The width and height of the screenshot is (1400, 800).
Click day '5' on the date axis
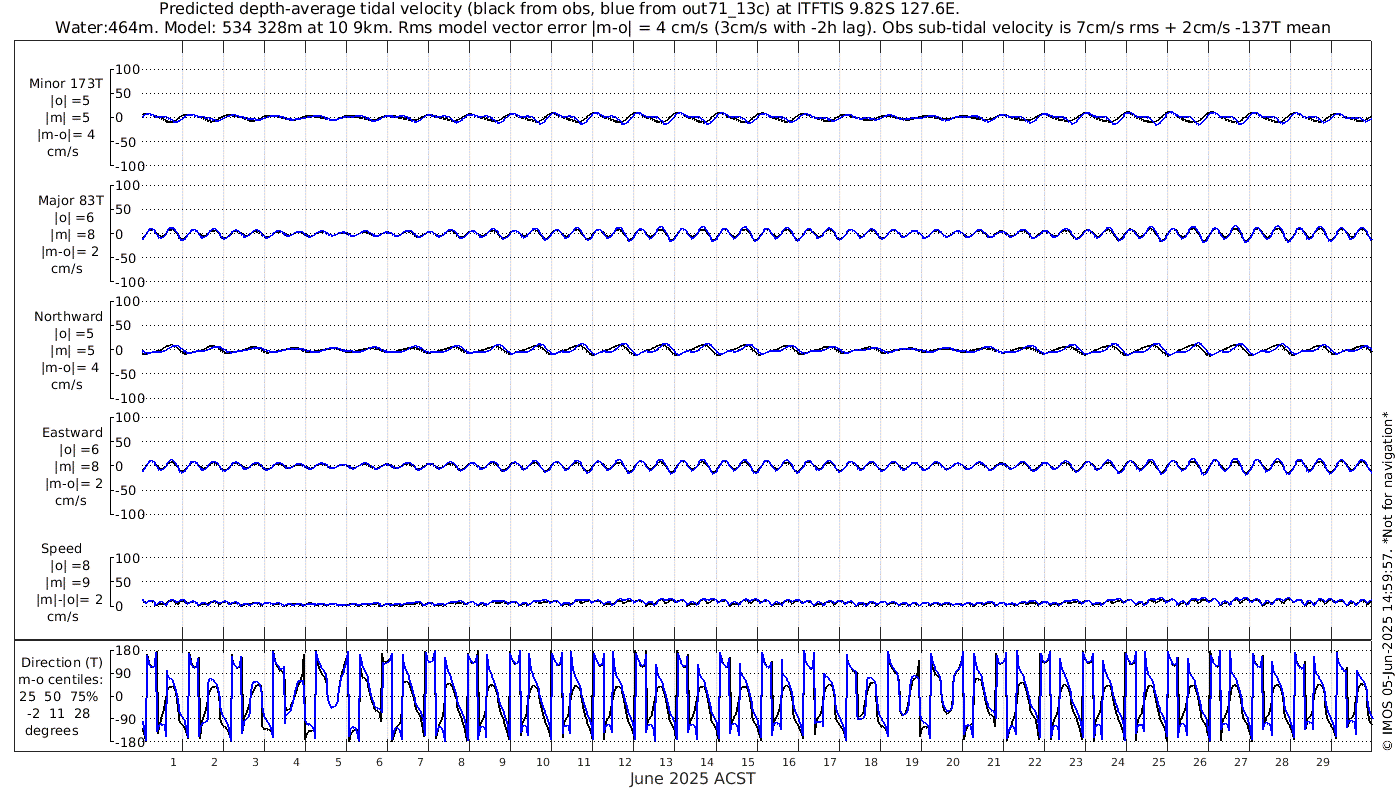click(338, 762)
